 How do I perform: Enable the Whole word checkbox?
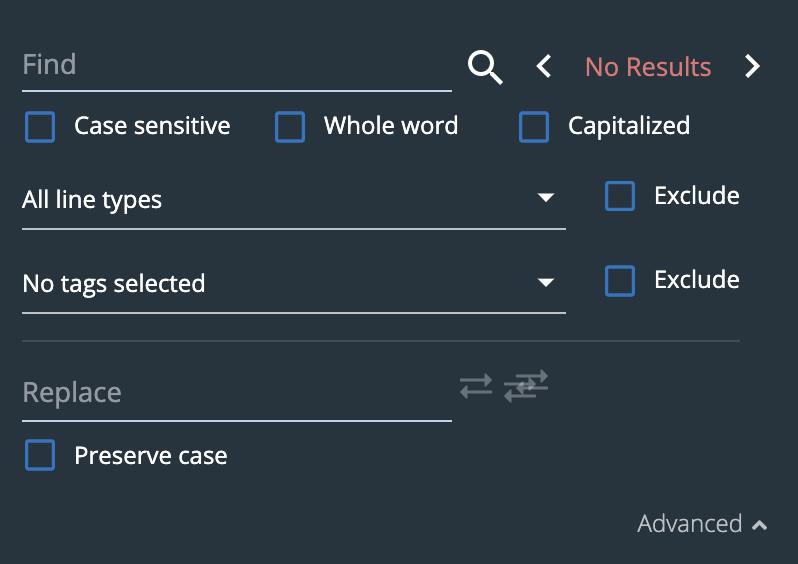click(x=290, y=127)
